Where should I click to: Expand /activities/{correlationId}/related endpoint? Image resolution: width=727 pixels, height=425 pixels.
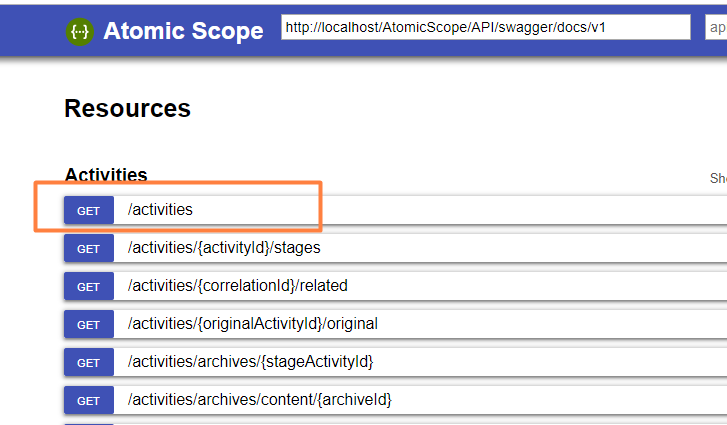(238, 286)
